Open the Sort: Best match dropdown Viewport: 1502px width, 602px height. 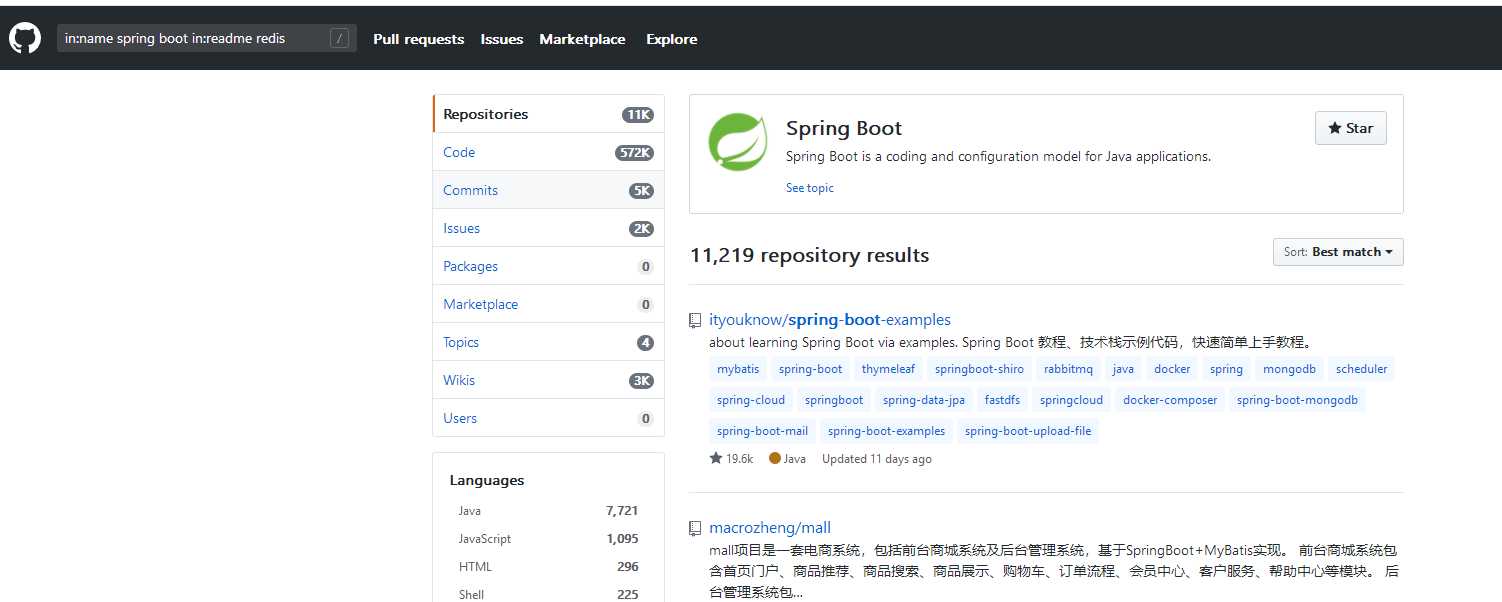tap(1338, 252)
